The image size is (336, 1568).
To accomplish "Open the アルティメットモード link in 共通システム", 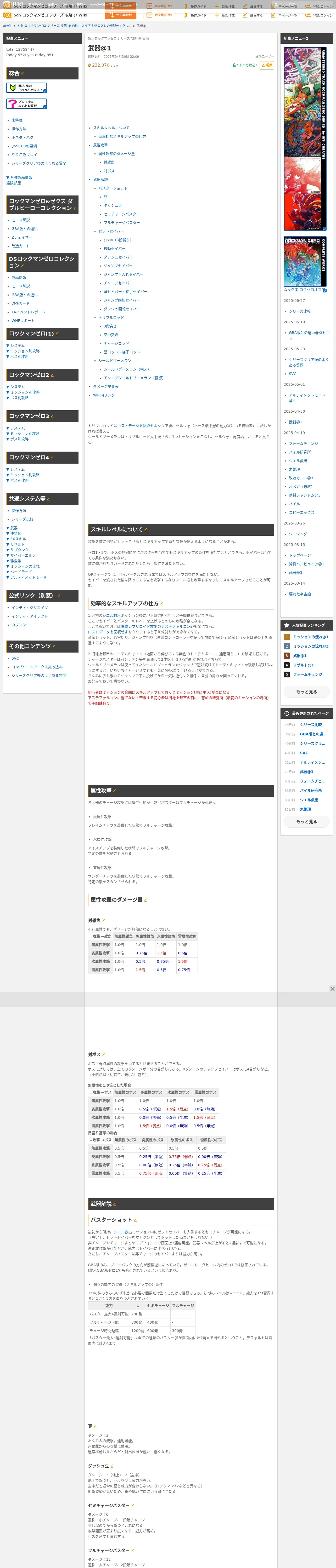I will tap(26, 577).
